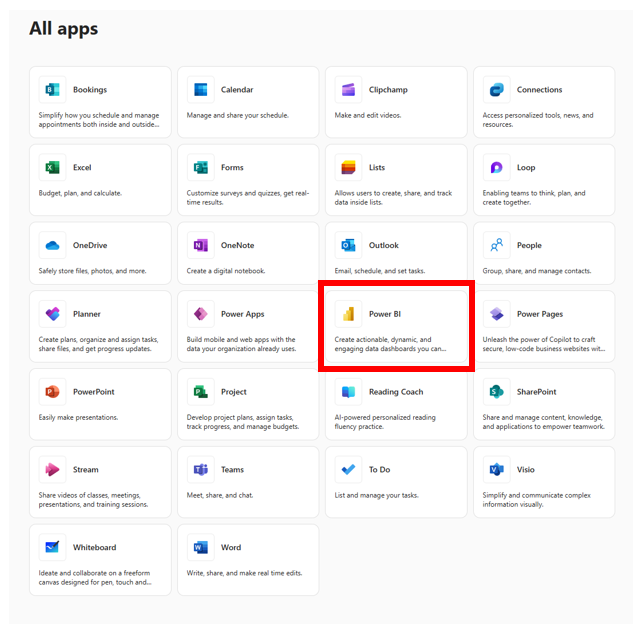The height and width of the screenshot is (637, 642).
Task: Click the yellow Power BI icon
Action: tap(348, 314)
